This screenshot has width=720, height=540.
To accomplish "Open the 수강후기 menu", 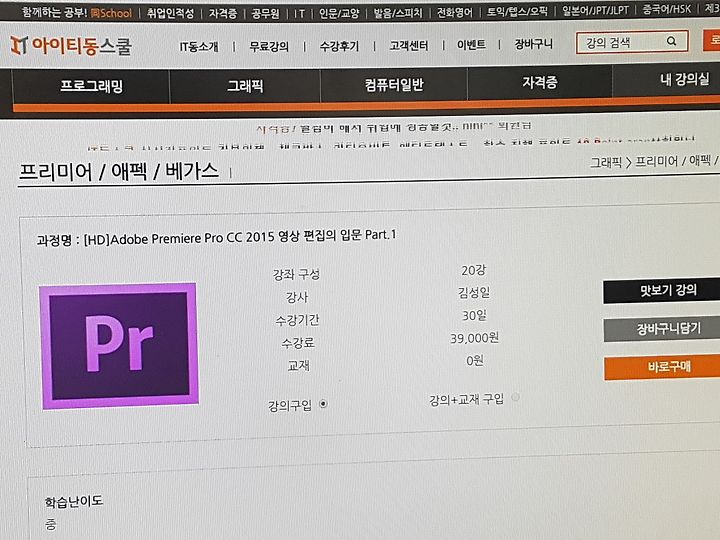I will 339,45.
